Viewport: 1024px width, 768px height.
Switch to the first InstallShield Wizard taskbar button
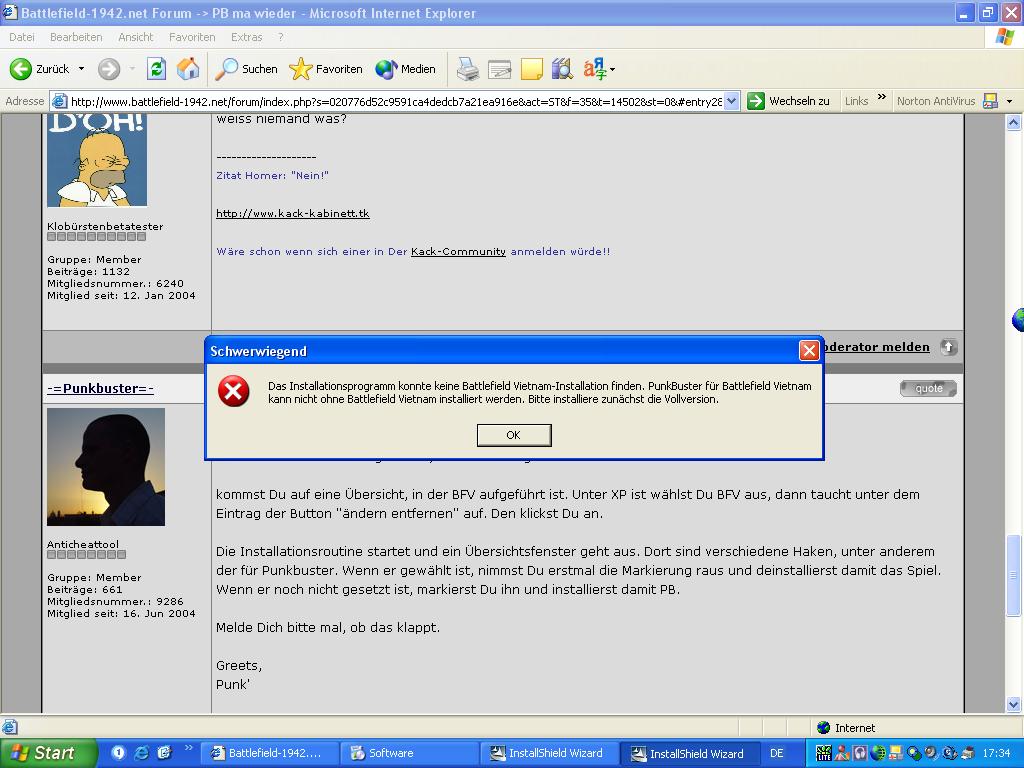[550, 753]
